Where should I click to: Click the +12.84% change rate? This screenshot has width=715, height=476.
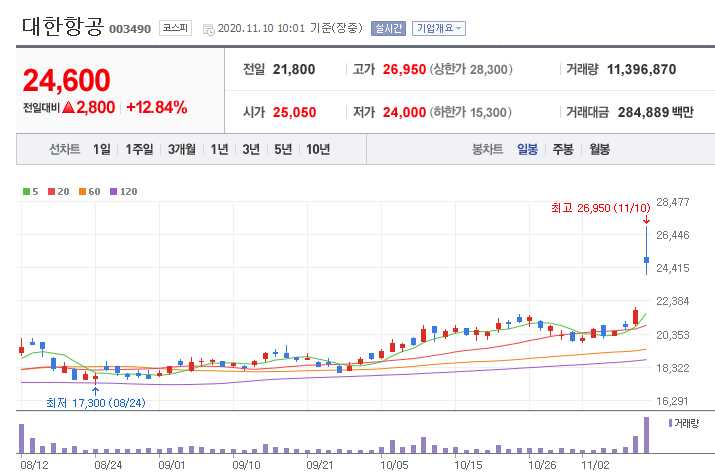point(157,108)
